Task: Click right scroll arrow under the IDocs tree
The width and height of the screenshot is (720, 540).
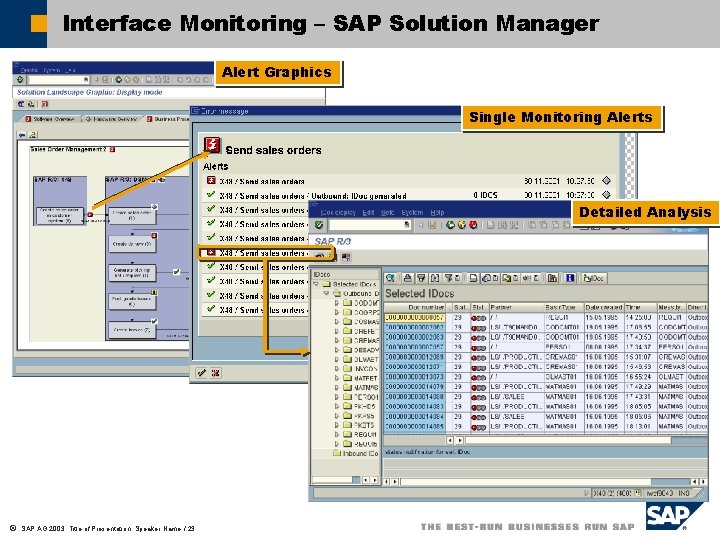Action: [375, 480]
